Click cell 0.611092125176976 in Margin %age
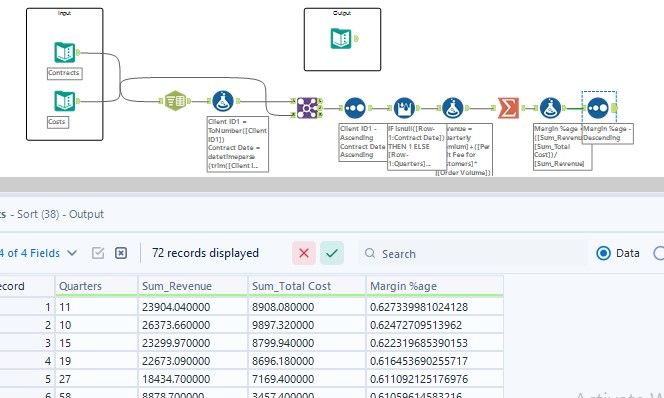 coord(435,379)
